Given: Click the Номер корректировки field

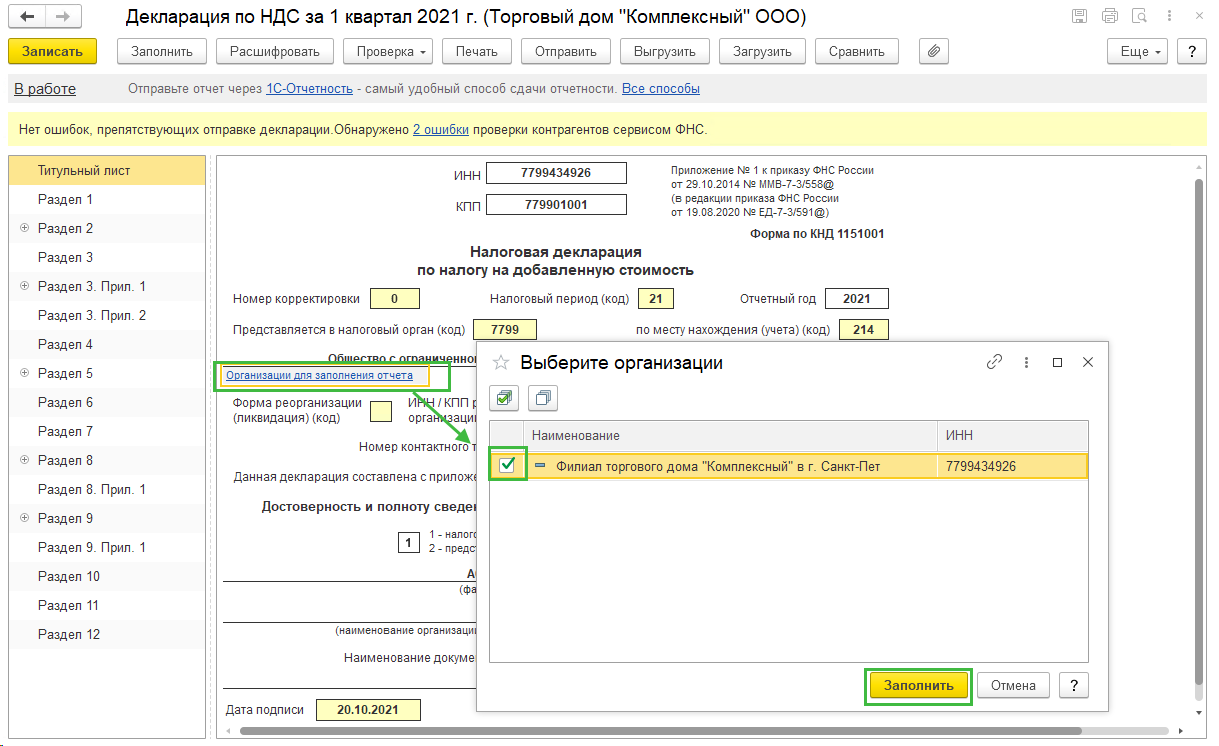Looking at the screenshot, I should click(395, 298).
